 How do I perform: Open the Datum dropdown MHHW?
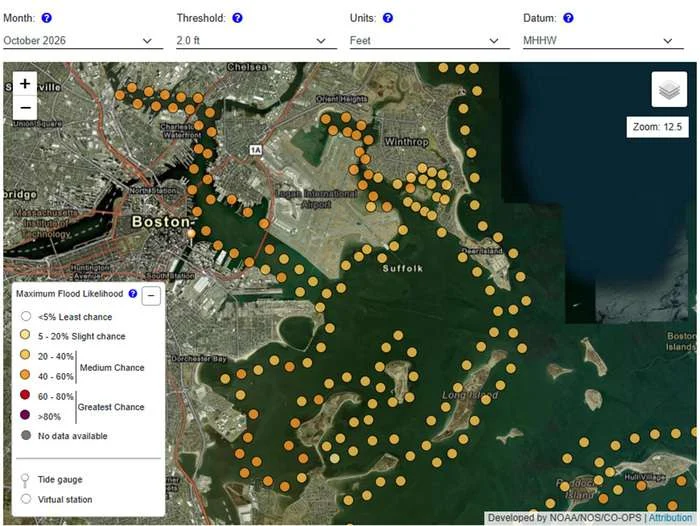pyautogui.click(x=603, y=41)
